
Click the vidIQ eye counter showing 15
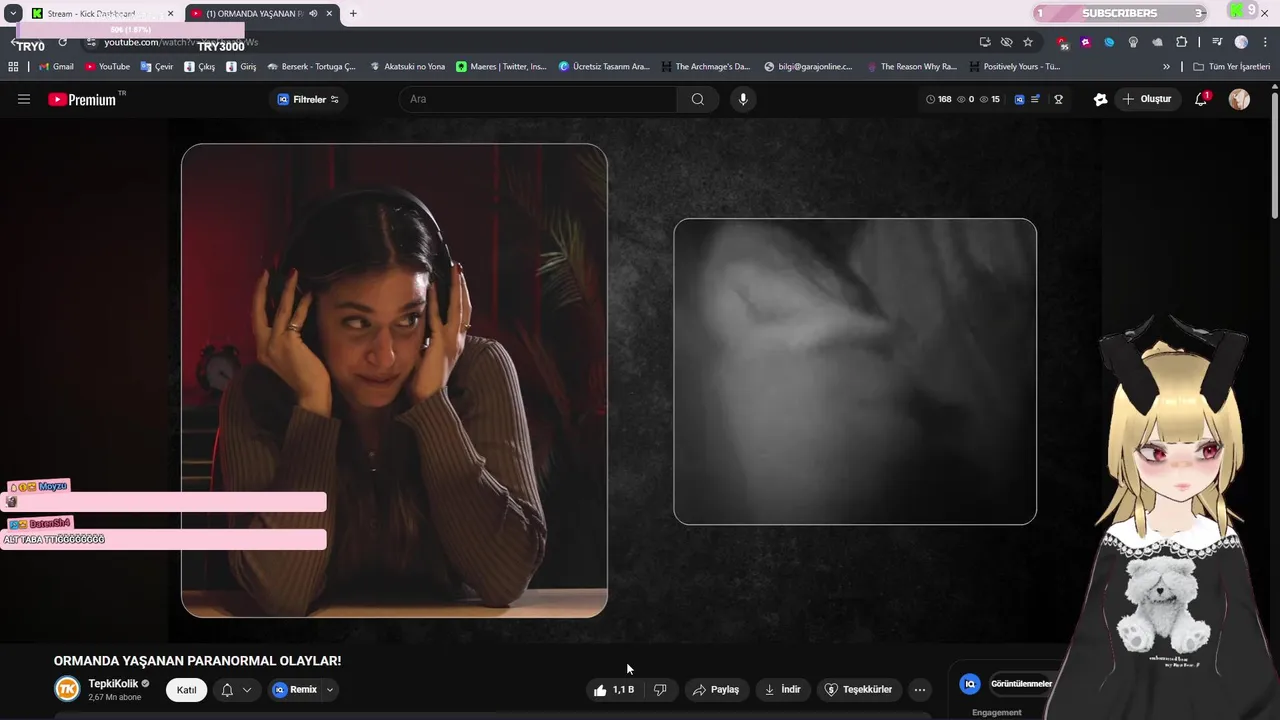pos(989,99)
